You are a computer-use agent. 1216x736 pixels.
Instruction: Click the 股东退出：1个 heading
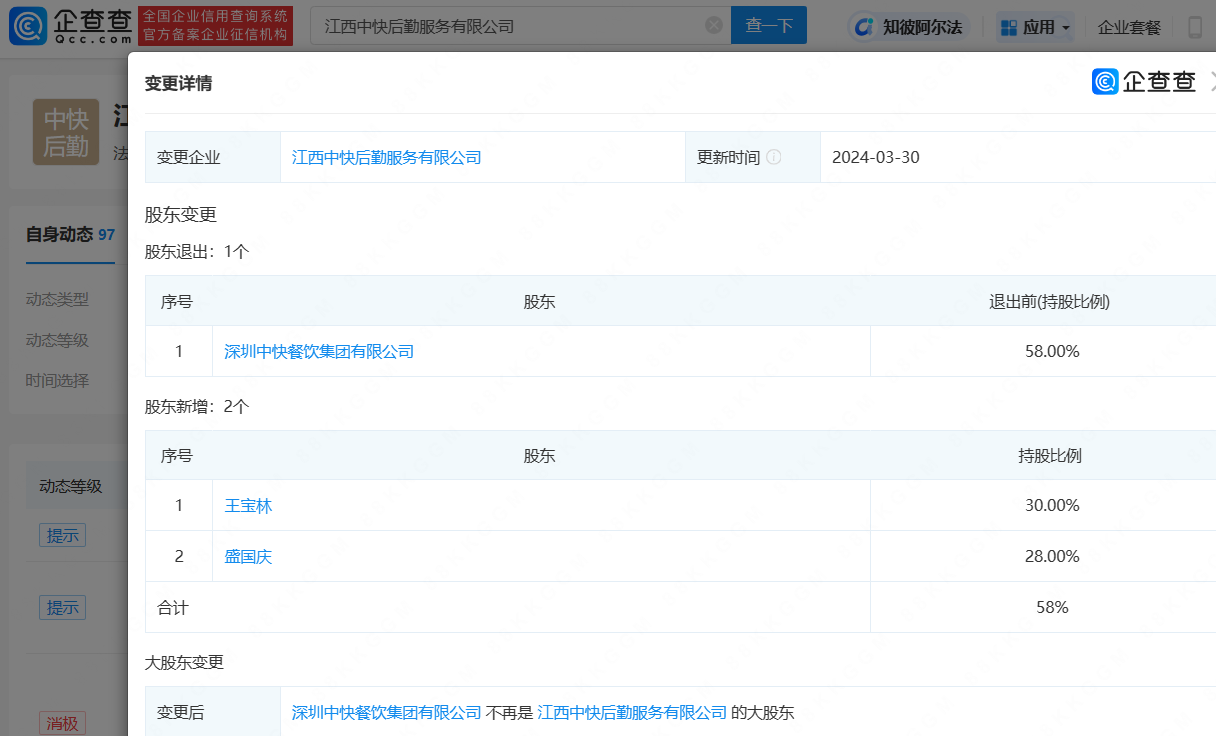point(197,251)
